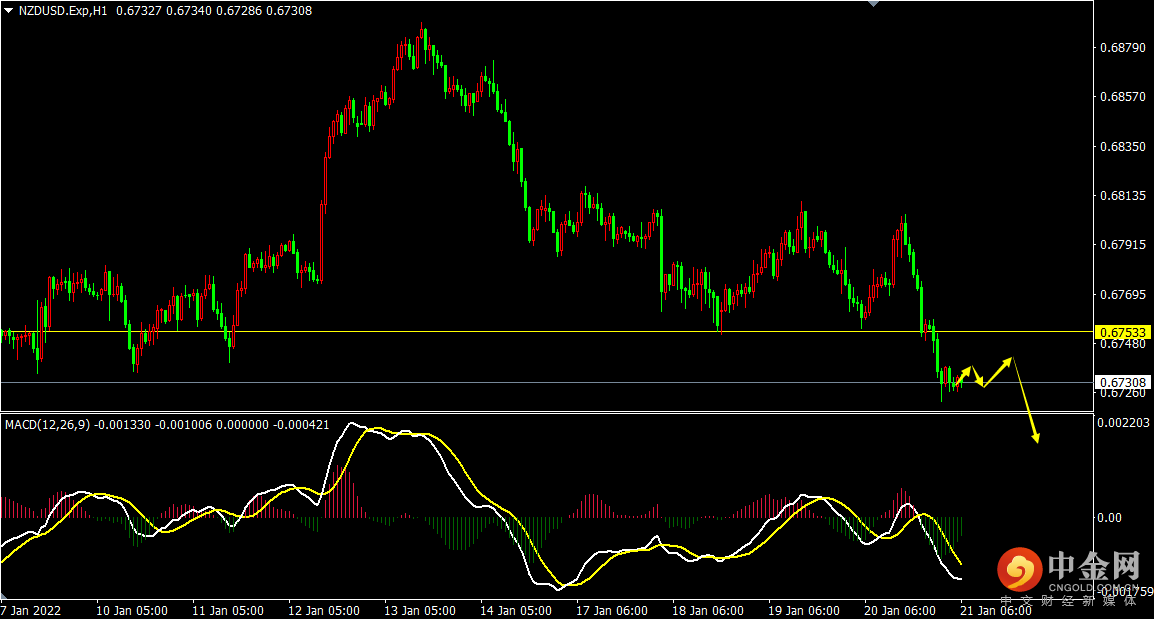Viewport: 1154px width, 619px height.
Task: Open the dropdown arrow beside NZDUSD.Exp,H1
Action: (x=8, y=11)
